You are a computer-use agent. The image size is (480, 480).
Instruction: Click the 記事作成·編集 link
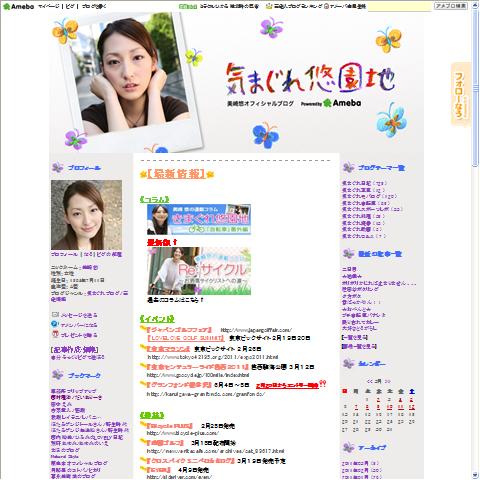point(75,350)
